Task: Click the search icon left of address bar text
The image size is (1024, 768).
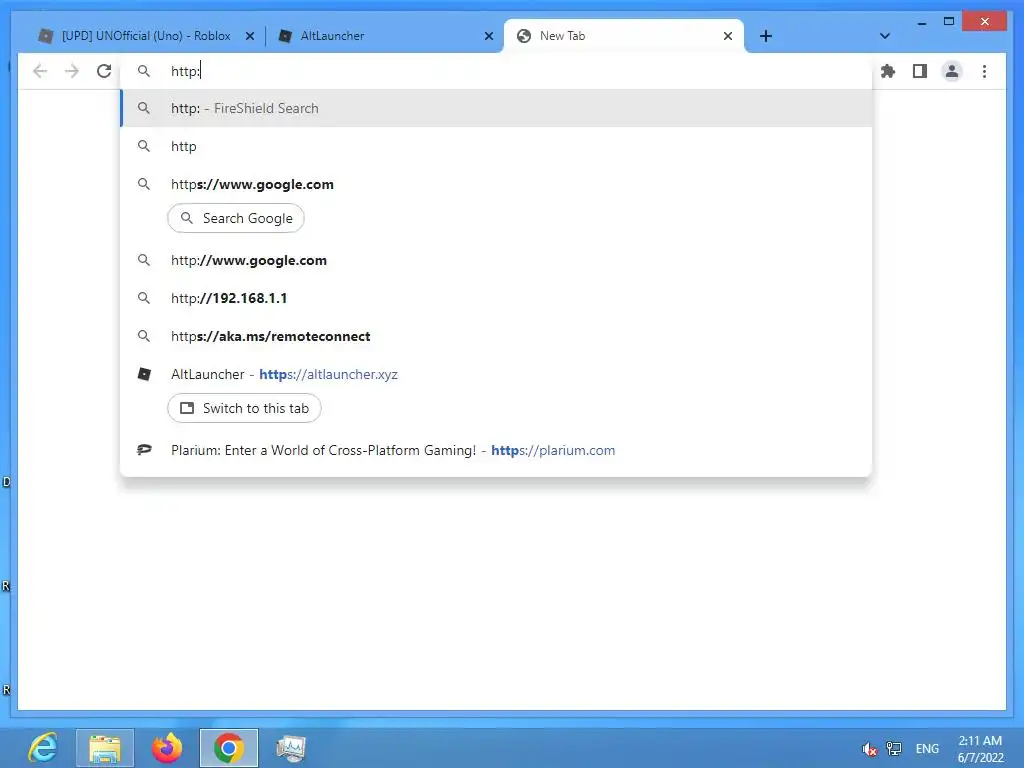Action: (x=144, y=71)
